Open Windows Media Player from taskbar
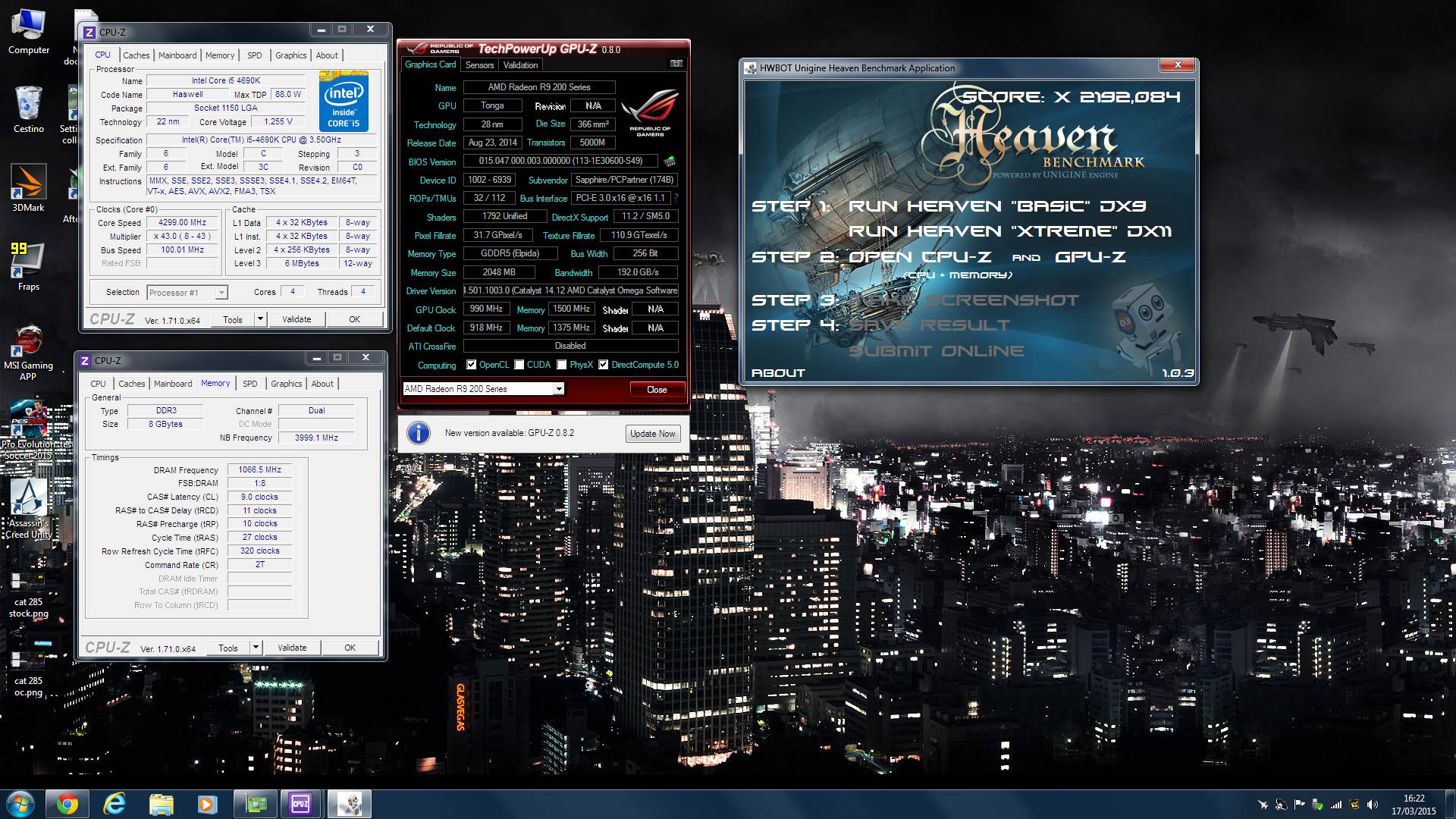Screen dimensions: 1456x819 (x=207, y=804)
